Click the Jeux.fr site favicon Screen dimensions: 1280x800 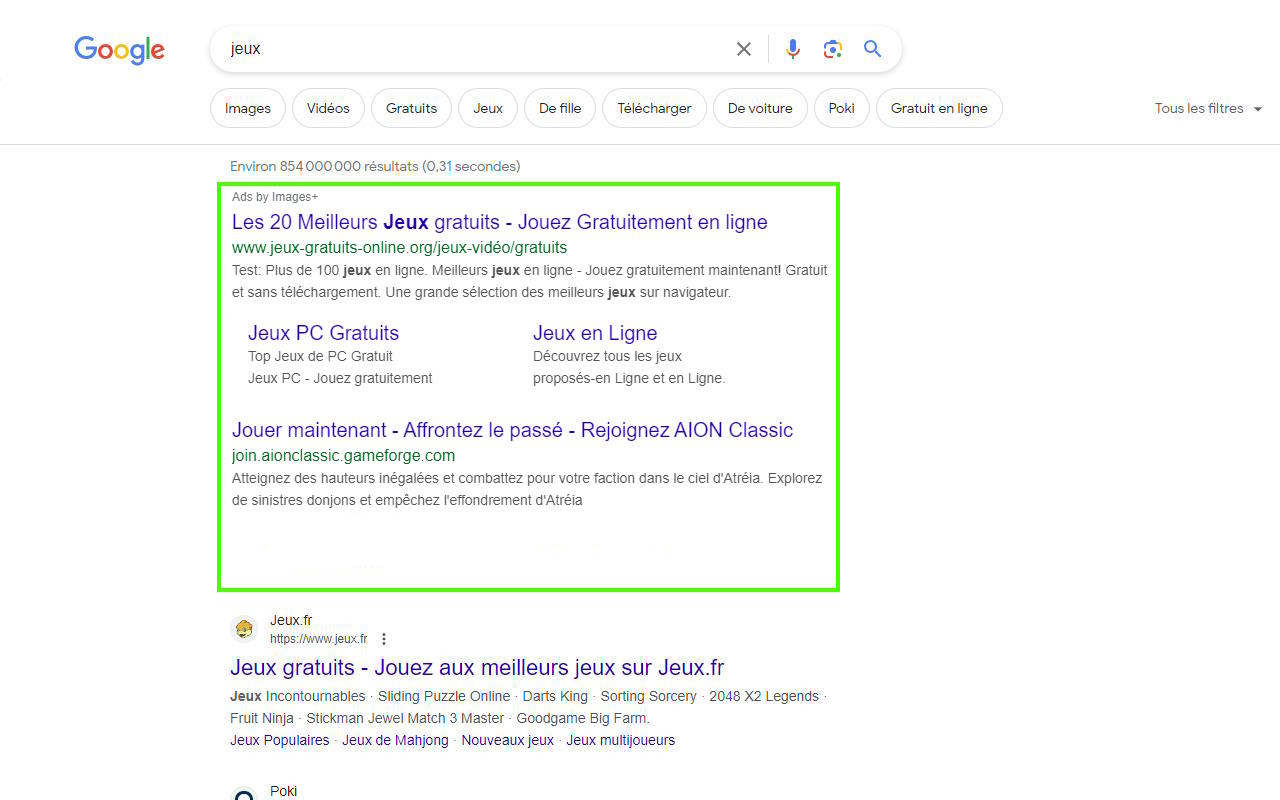click(244, 629)
